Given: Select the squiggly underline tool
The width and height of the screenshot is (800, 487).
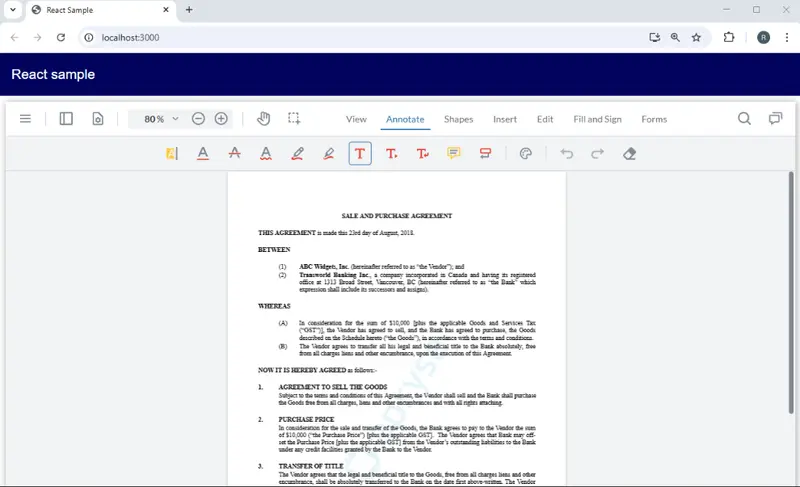Looking at the screenshot, I should 266,153.
